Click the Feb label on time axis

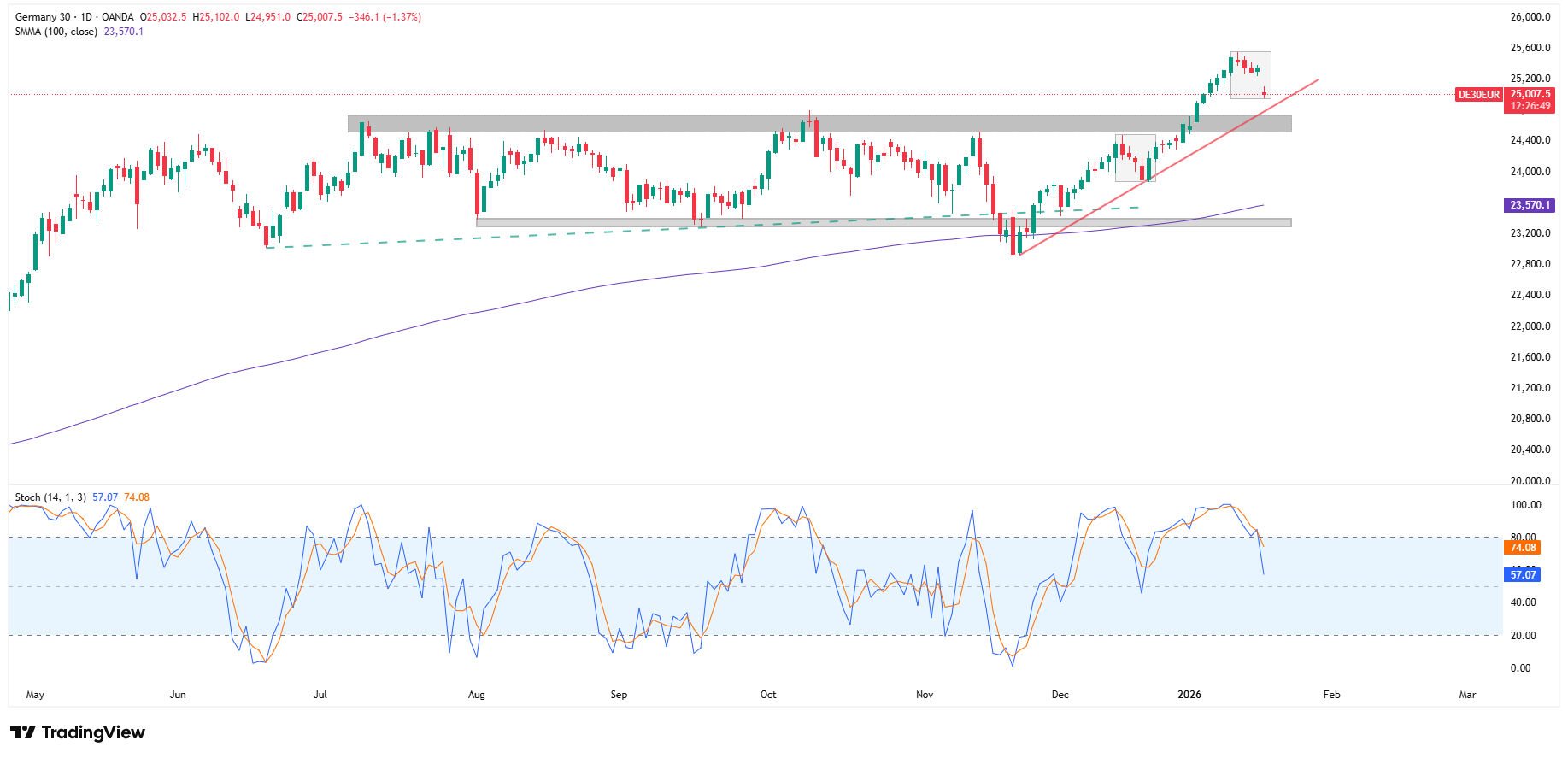click(1331, 695)
